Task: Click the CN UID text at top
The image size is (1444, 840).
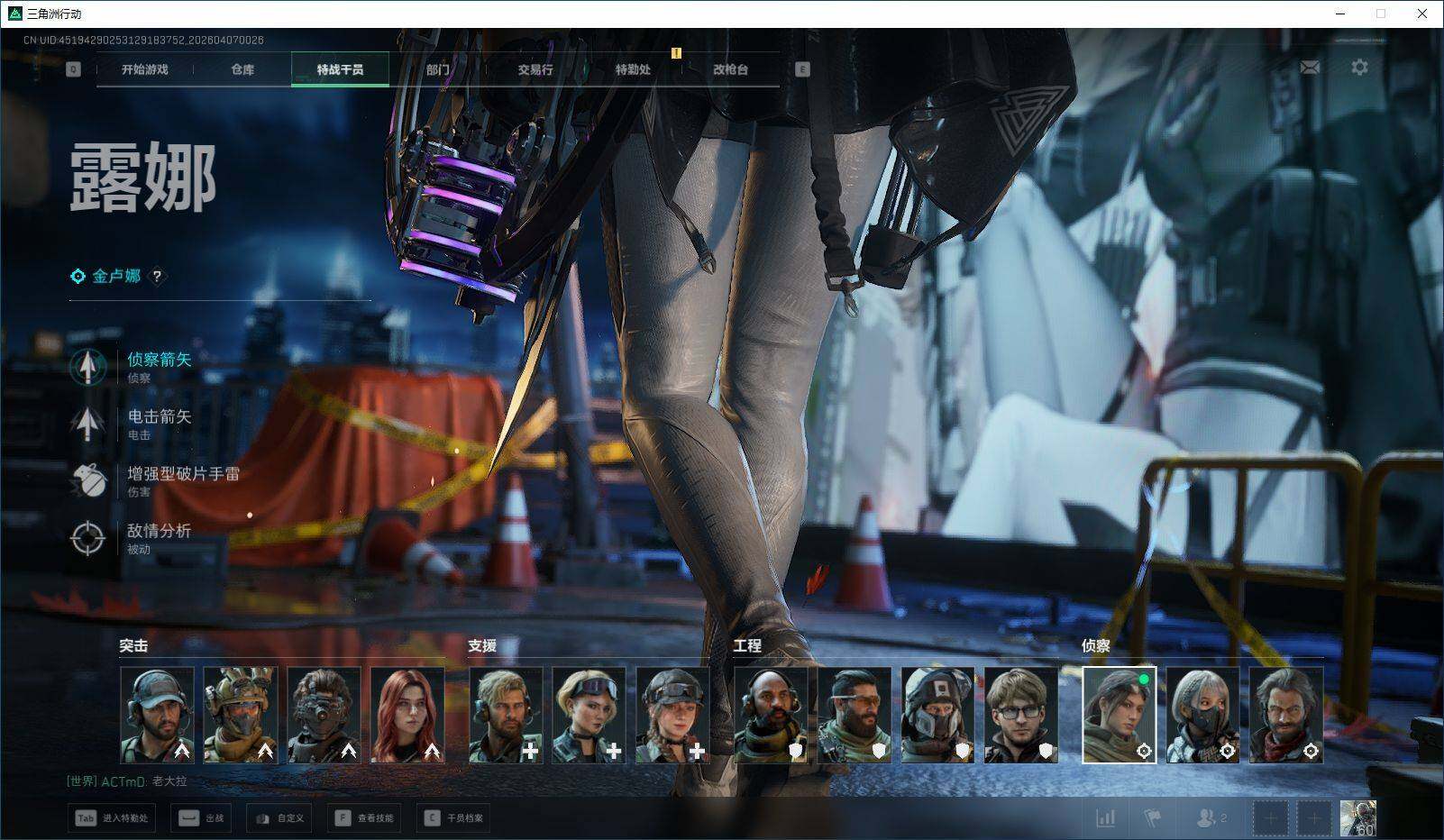Action: (143, 40)
